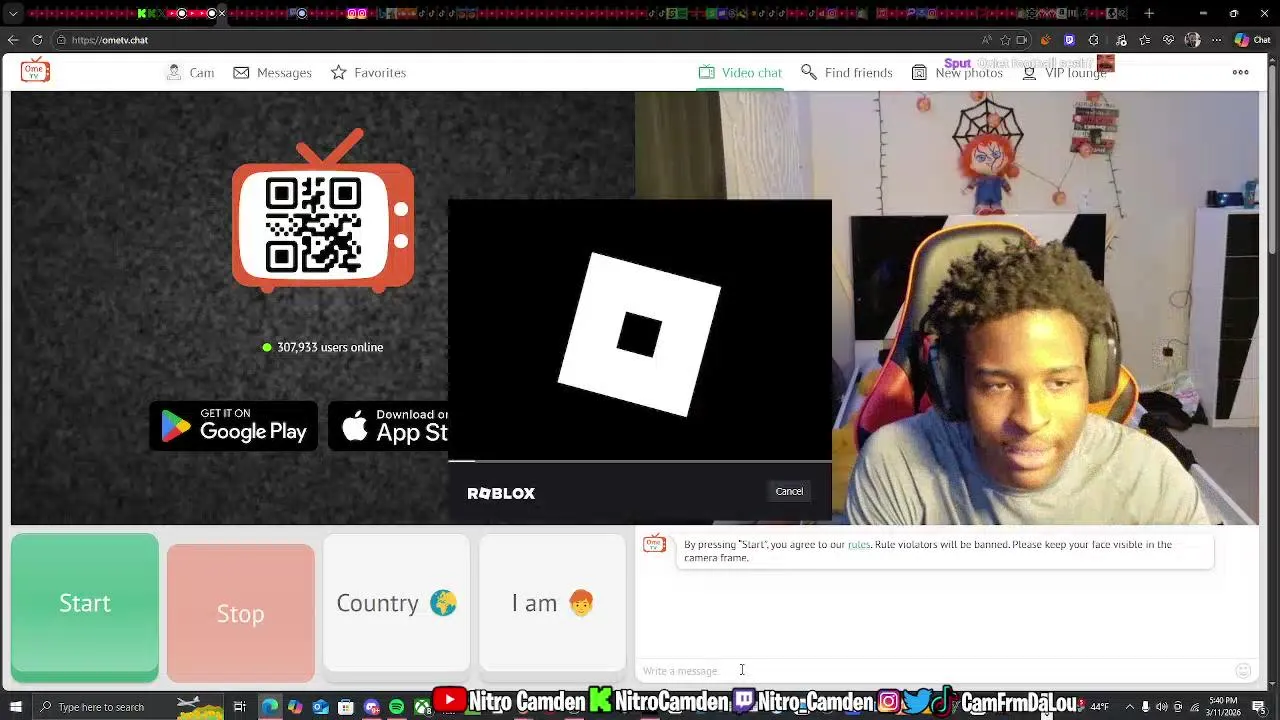The height and width of the screenshot is (720, 1280).
Task: Open the Xbox app on the taskbar
Action: coord(422,707)
